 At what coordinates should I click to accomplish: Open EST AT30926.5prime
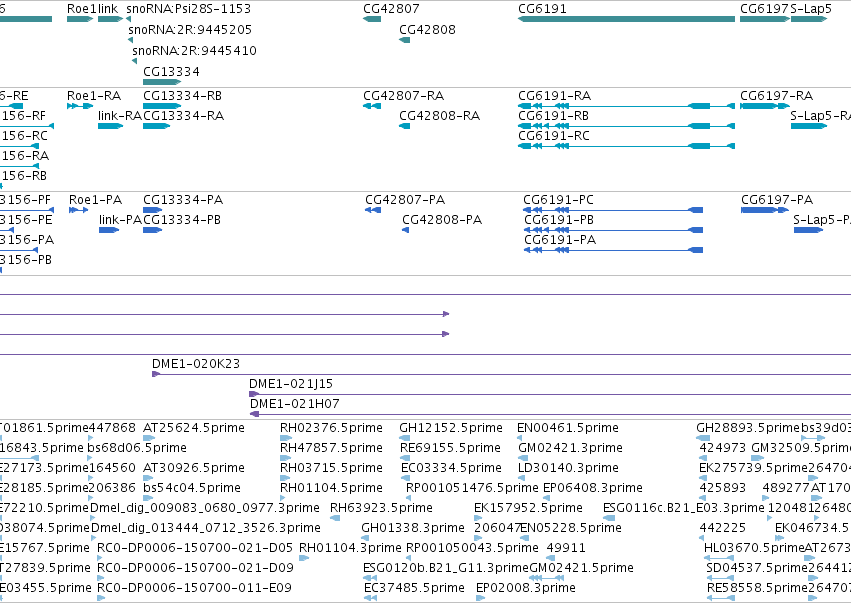click(x=194, y=468)
